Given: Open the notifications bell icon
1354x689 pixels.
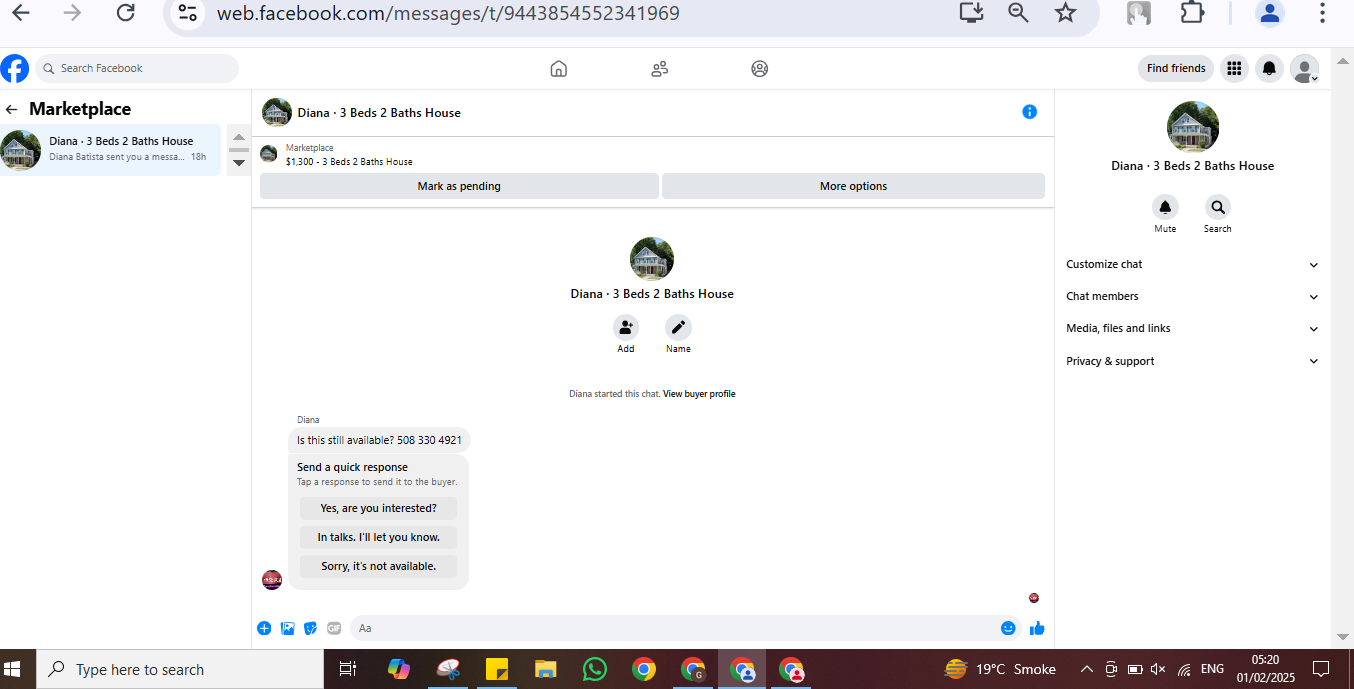Looking at the screenshot, I should 1269,68.
